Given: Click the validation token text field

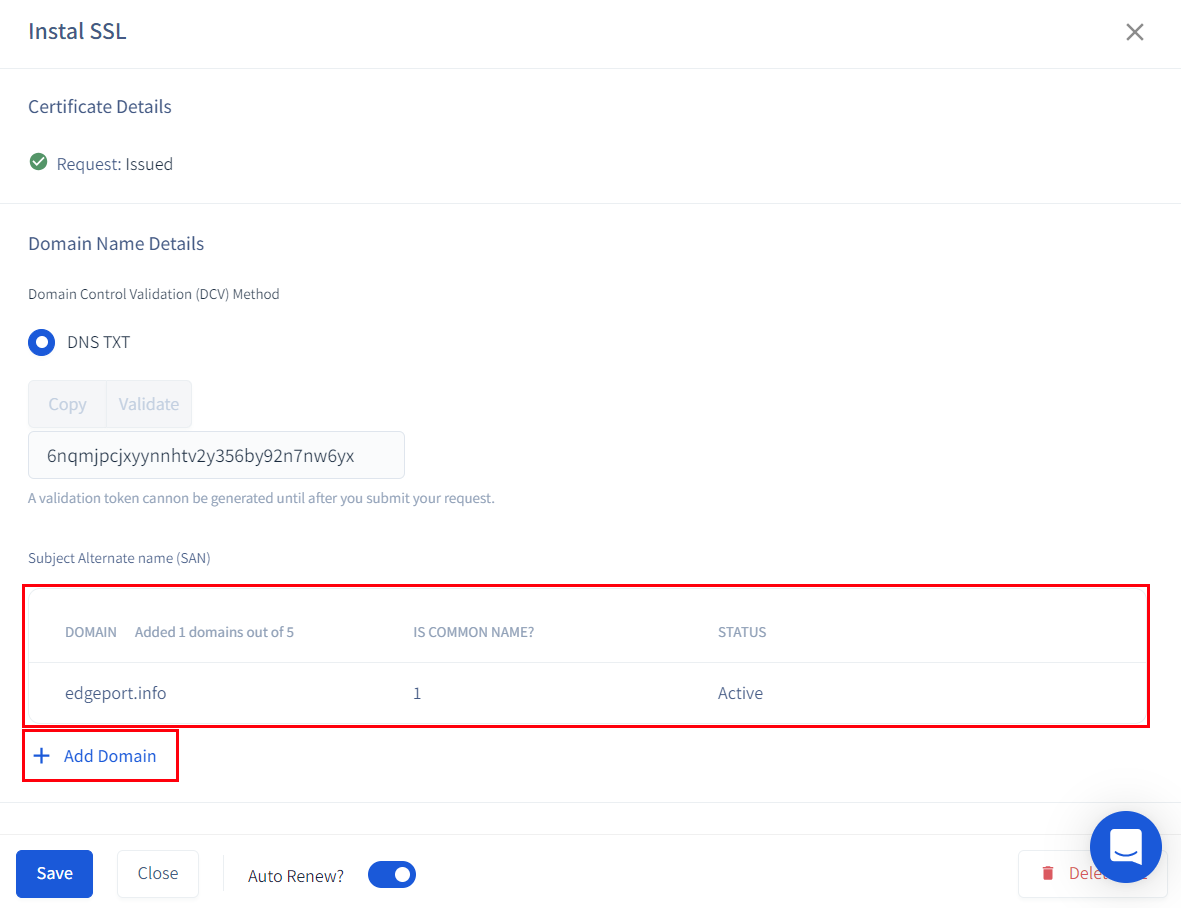Looking at the screenshot, I should pyautogui.click(x=216, y=456).
